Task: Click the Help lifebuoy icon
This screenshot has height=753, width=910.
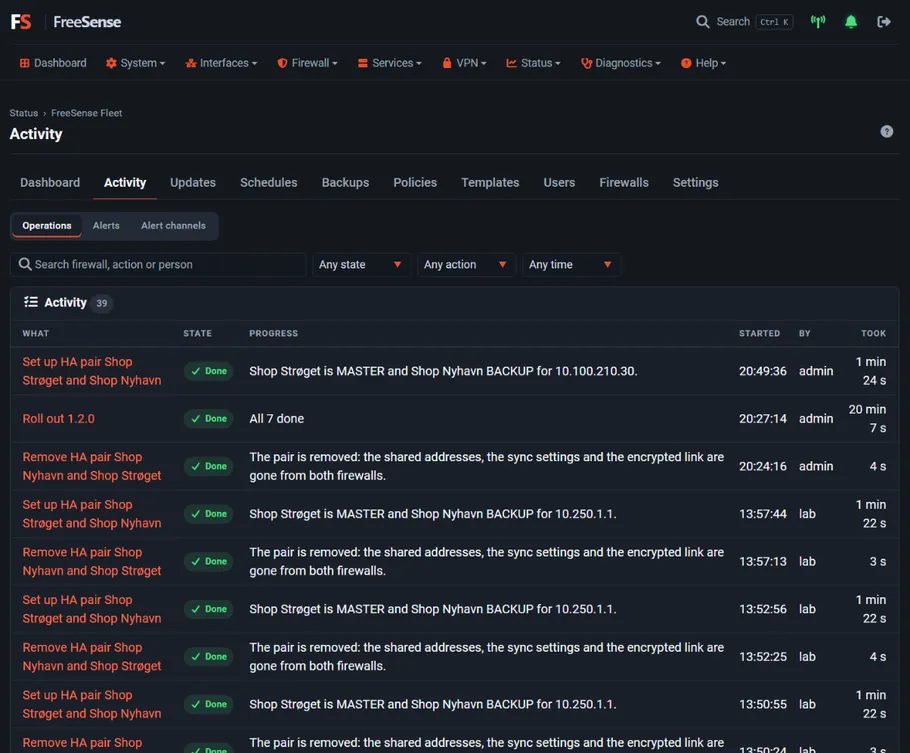Action: (x=686, y=63)
